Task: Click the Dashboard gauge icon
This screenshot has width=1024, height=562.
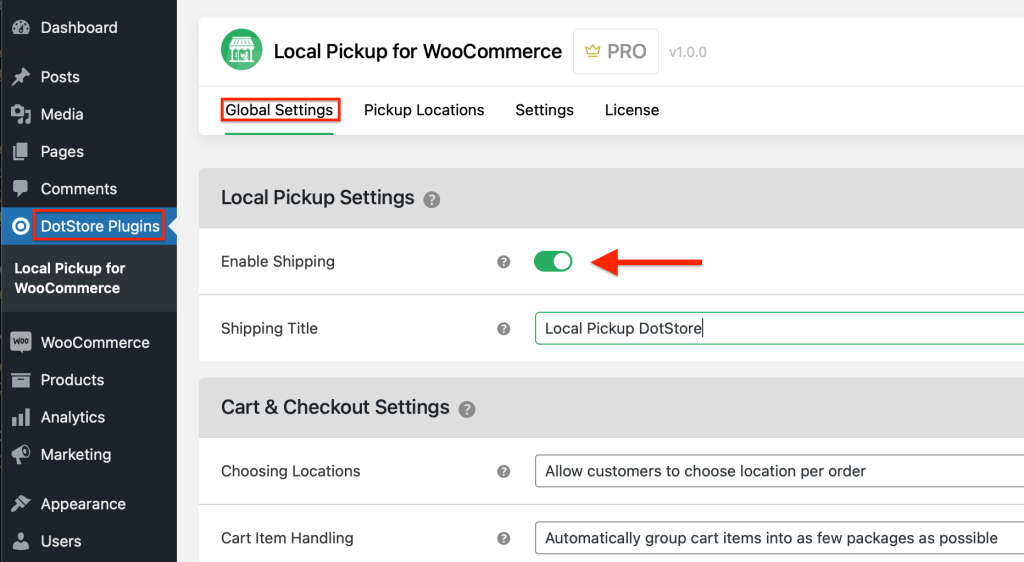Action: 21,27
